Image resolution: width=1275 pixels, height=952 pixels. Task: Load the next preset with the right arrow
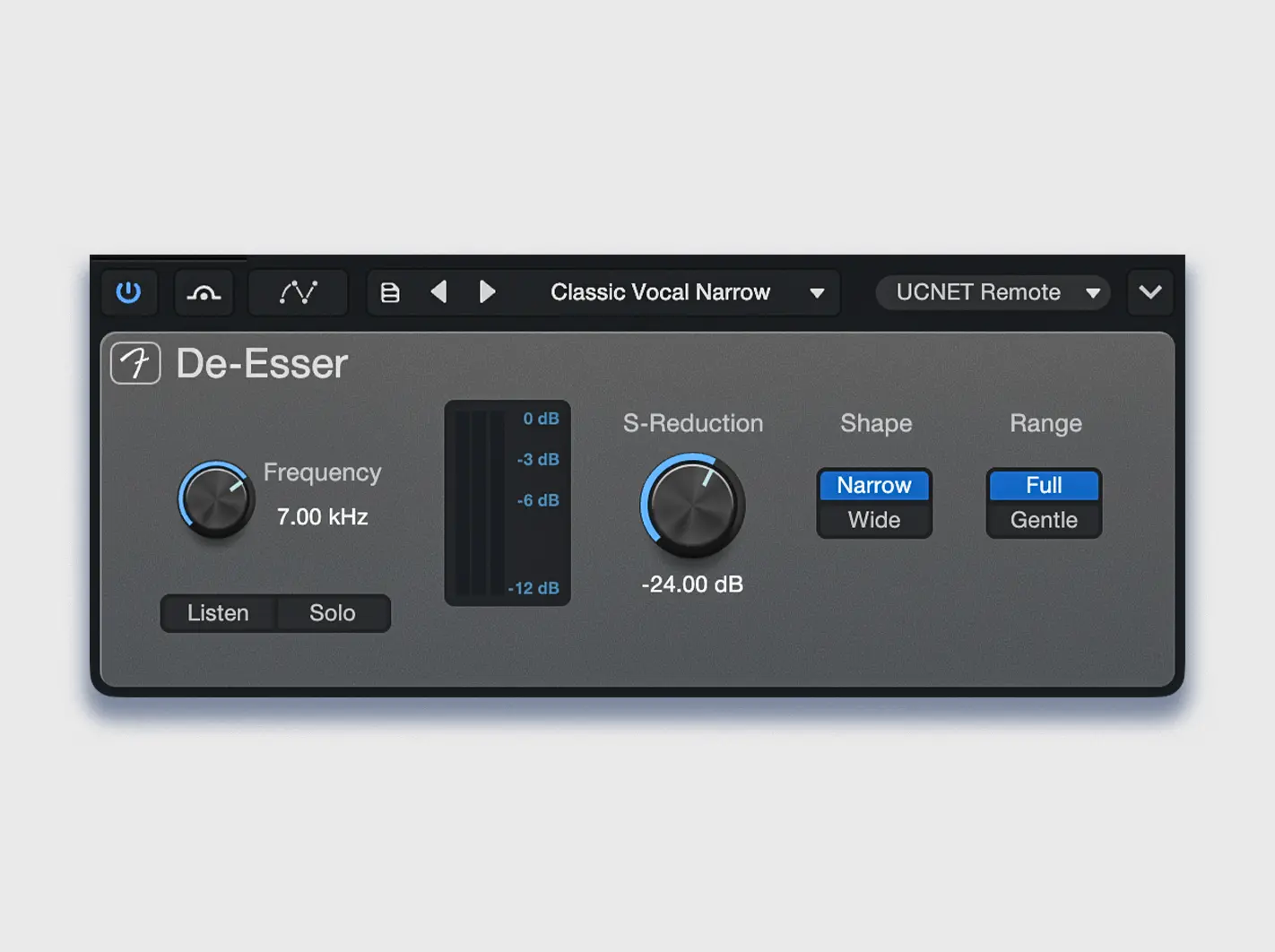488,291
